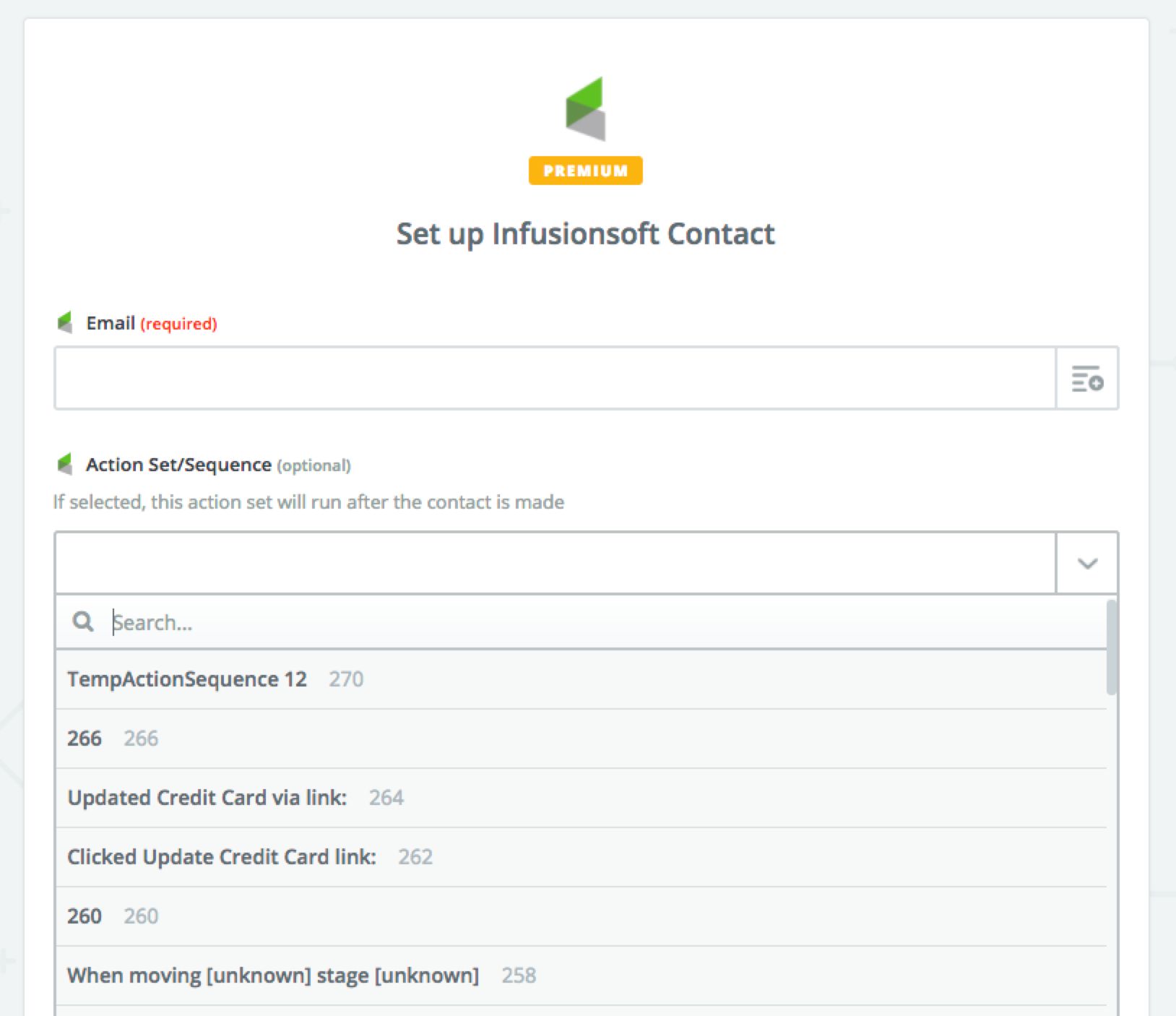Image resolution: width=1176 pixels, height=1016 pixels.
Task: Collapse the Action Set/Sequence dropdown using the chevron
Action: click(1086, 564)
